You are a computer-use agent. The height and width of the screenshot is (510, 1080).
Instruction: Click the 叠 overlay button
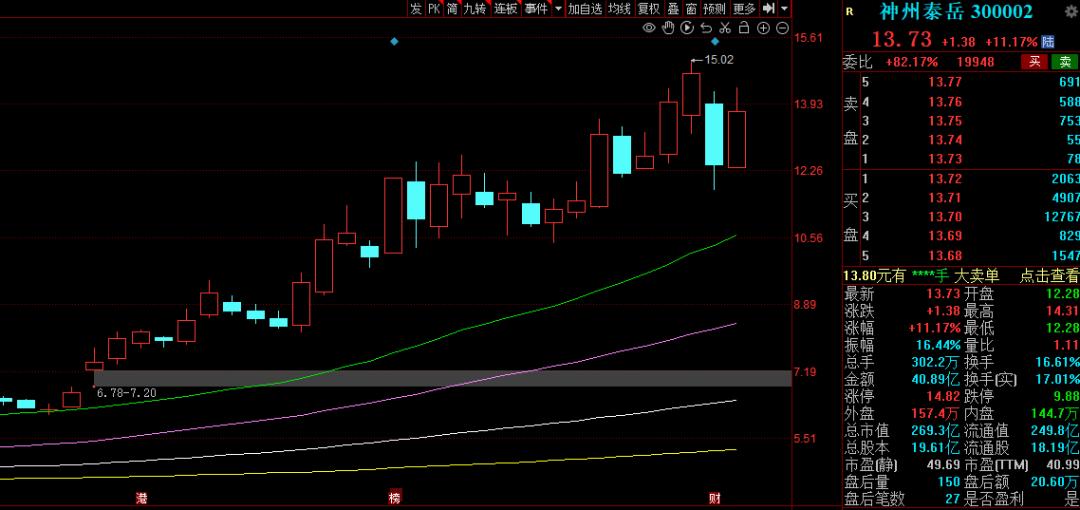tap(673, 8)
